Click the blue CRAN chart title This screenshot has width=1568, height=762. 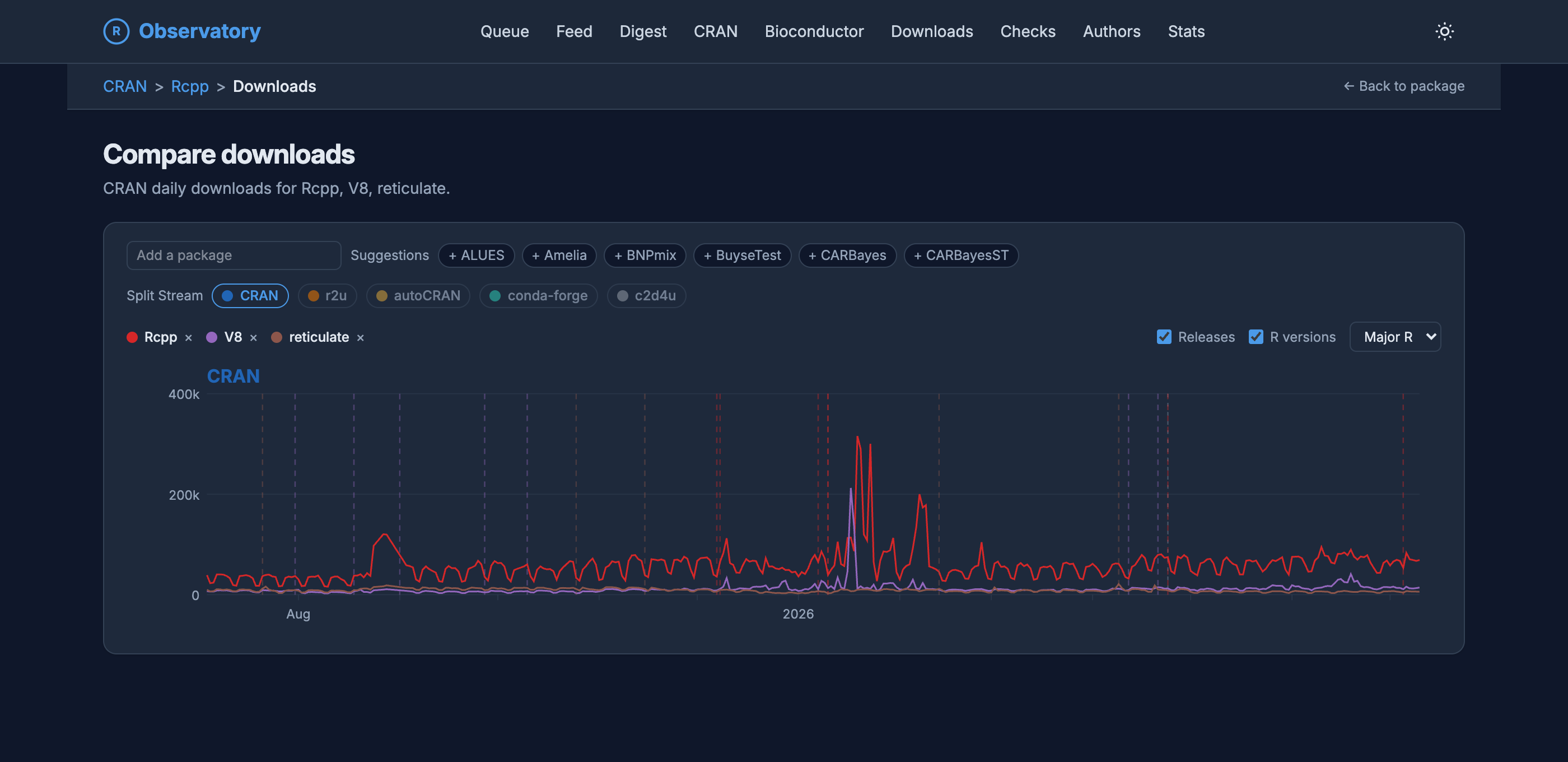[233, 376]
